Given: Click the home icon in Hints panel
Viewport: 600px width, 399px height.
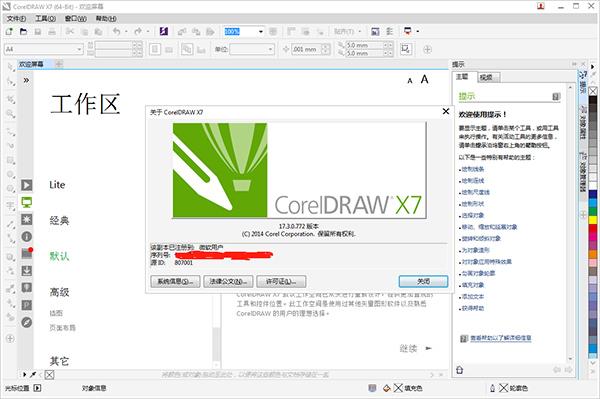Looking at the screenshot, I should (460, 370).
